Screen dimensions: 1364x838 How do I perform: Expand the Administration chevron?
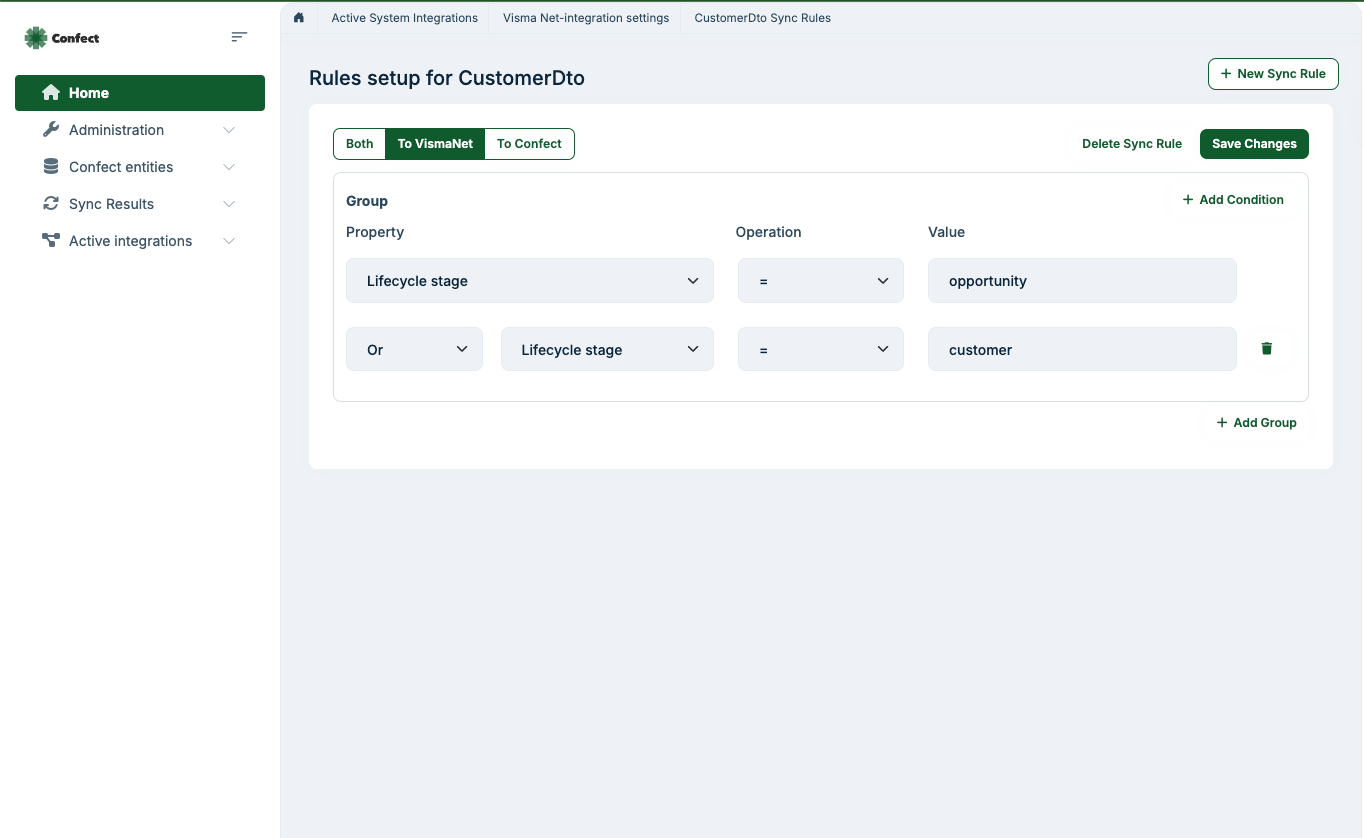coord(229,130)
